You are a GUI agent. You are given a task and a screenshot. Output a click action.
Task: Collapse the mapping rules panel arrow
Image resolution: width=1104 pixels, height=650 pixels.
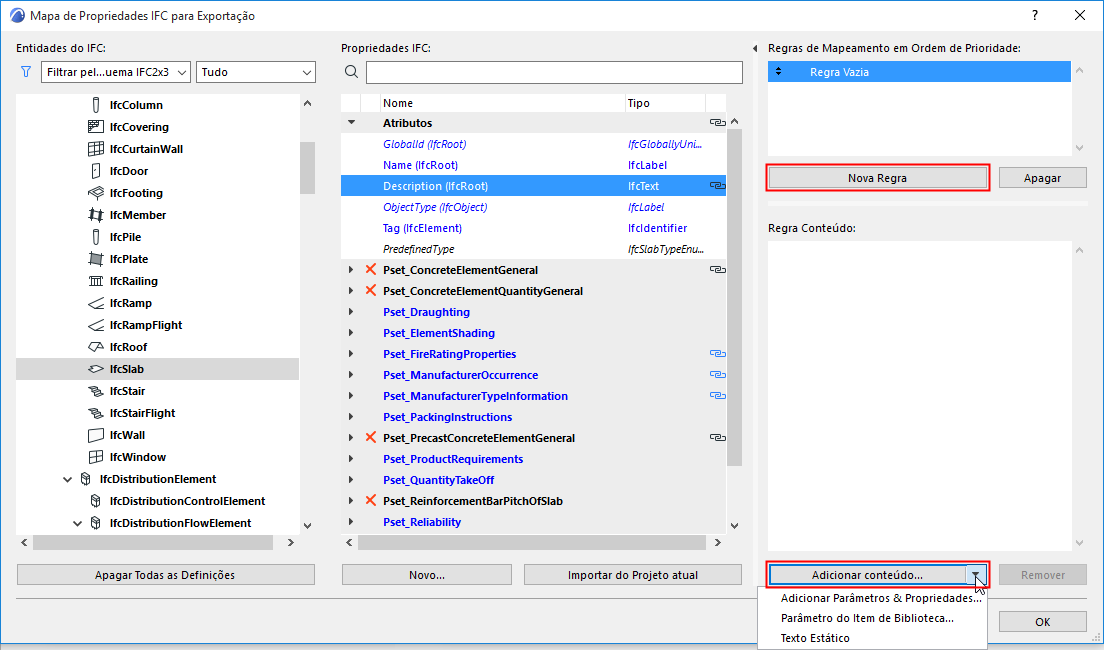pos(755,49)
